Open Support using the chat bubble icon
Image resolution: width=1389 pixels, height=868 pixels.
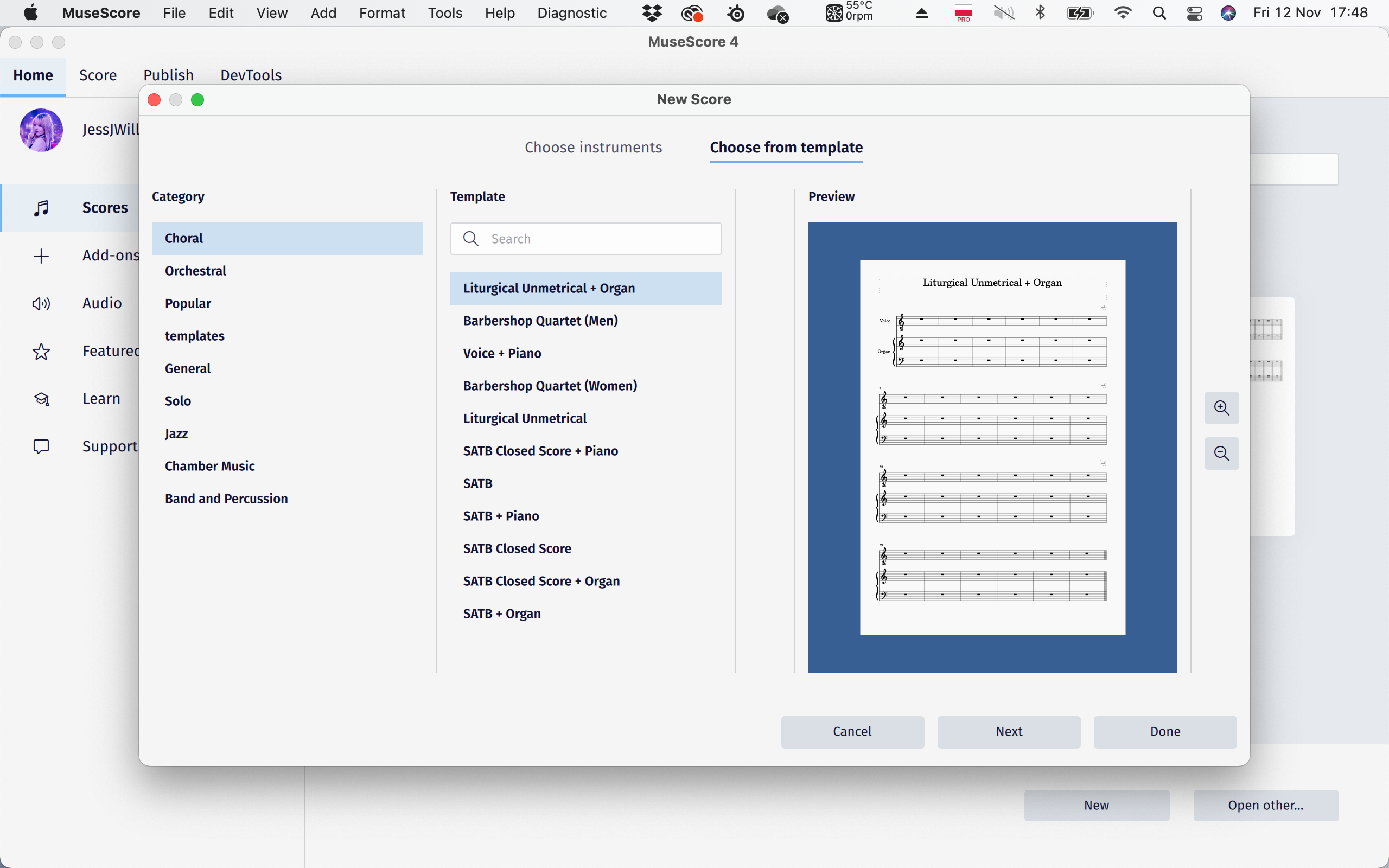[41, 446]
